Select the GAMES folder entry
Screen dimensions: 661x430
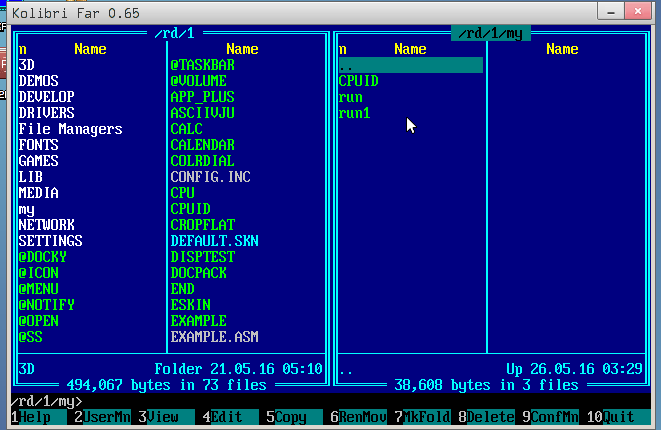click(x=39, y=161)
